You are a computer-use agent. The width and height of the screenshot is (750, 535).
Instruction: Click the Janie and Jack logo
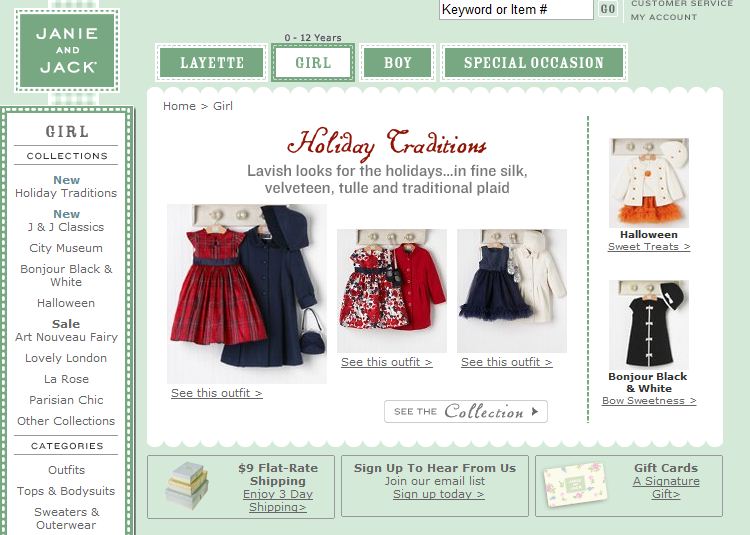point(67,50)
